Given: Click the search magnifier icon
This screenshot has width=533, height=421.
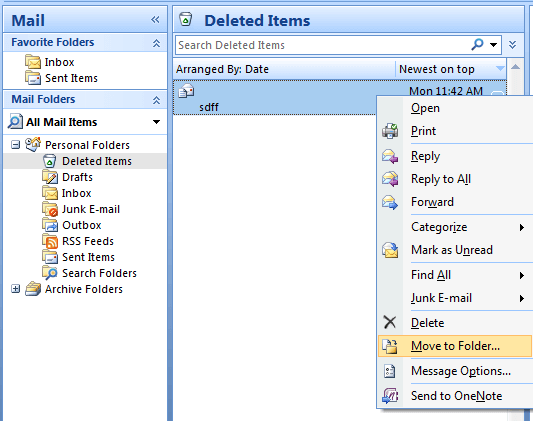Looking at the screenshot, I should (x=477, y=45).
